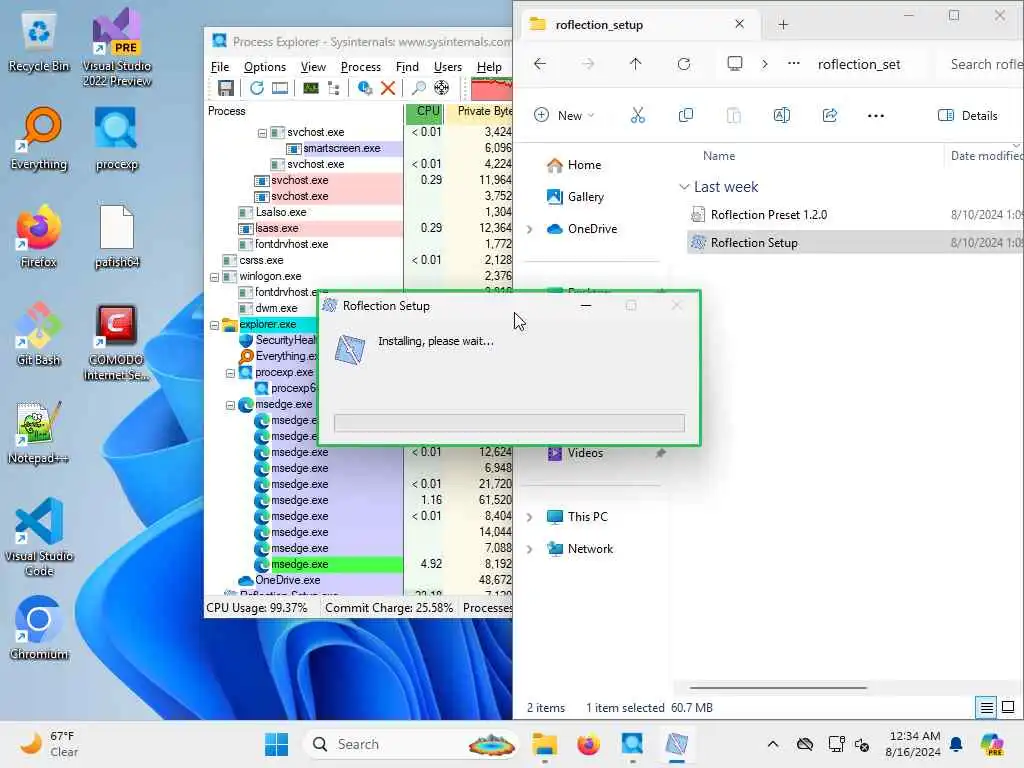Select the lsass.exe process row
The image size is (1024, 768).
click(358, 228)
